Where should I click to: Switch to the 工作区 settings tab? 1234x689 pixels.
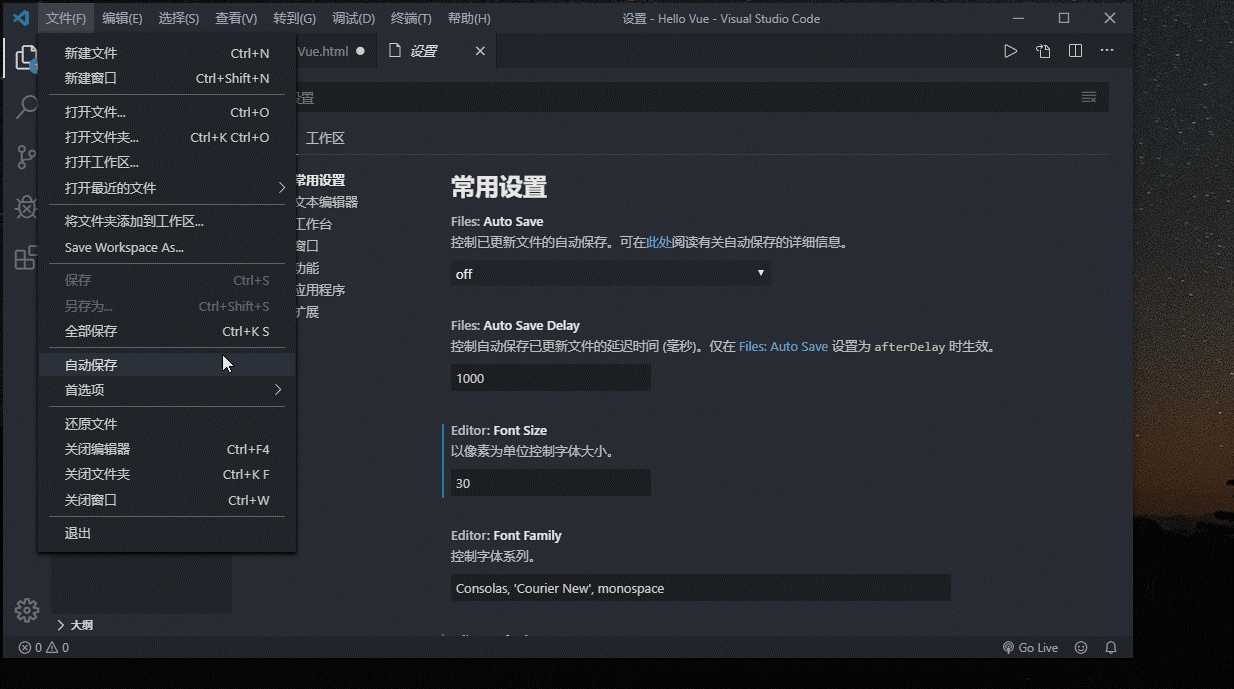pos(325,139)
